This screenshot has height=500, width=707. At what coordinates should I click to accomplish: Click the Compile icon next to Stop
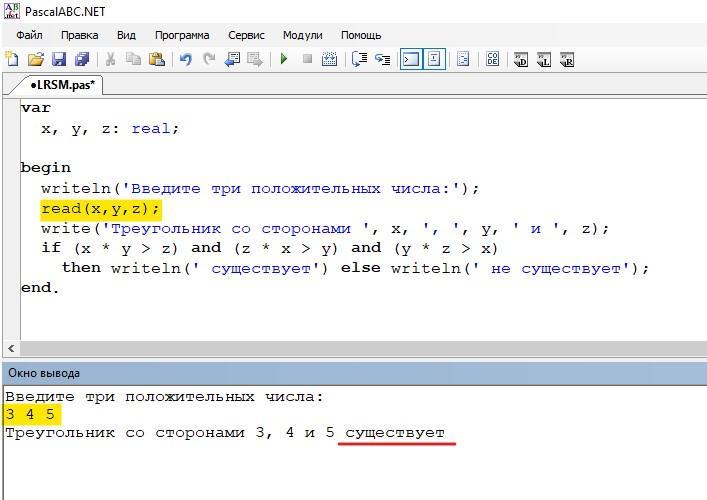[x=330, y=59]
